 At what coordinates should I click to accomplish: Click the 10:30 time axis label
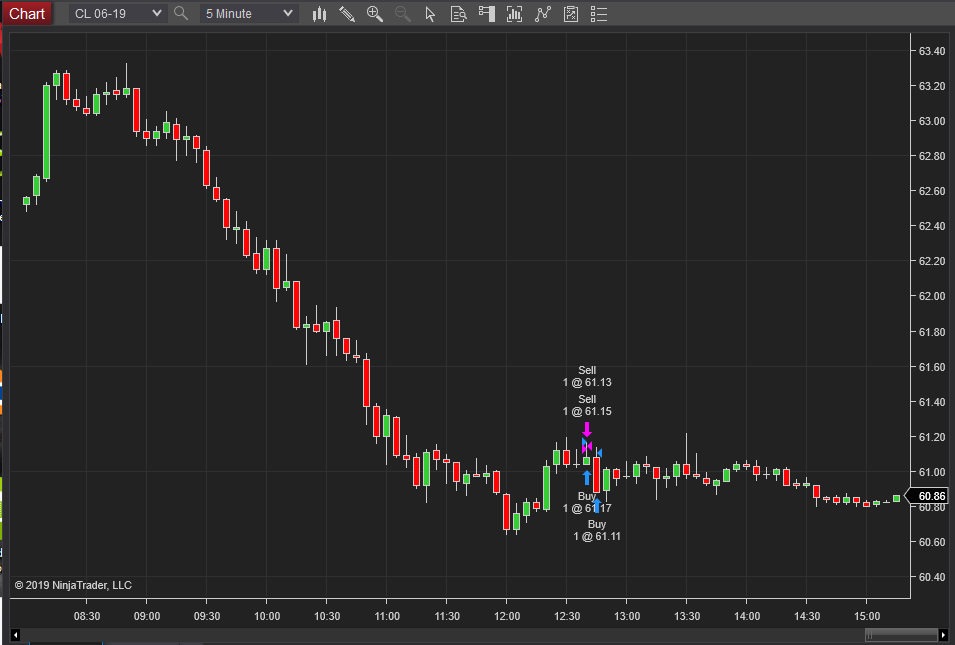pos(327,616)
